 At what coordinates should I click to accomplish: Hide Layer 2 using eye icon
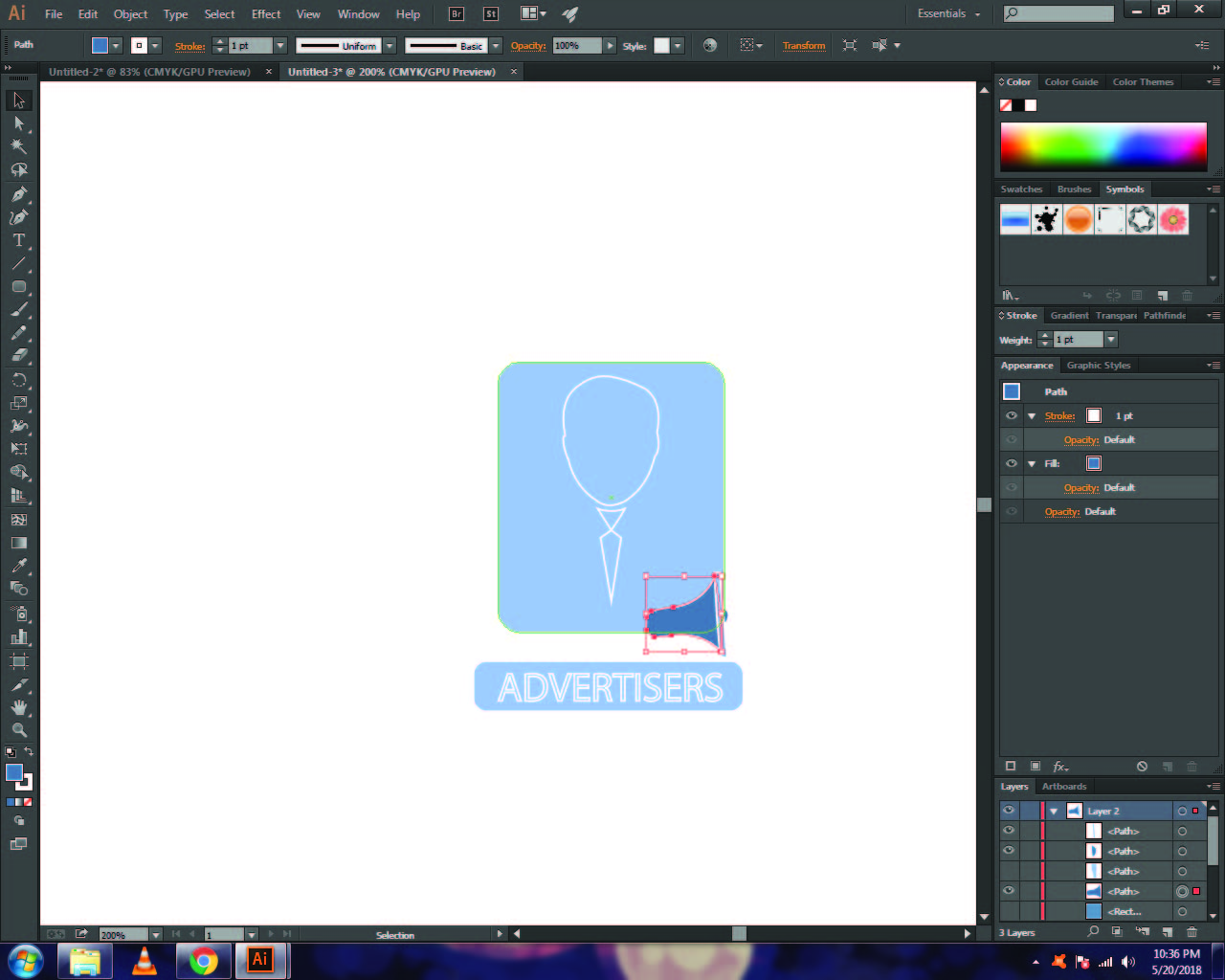pyautogui.click(x=1008, y=810)
